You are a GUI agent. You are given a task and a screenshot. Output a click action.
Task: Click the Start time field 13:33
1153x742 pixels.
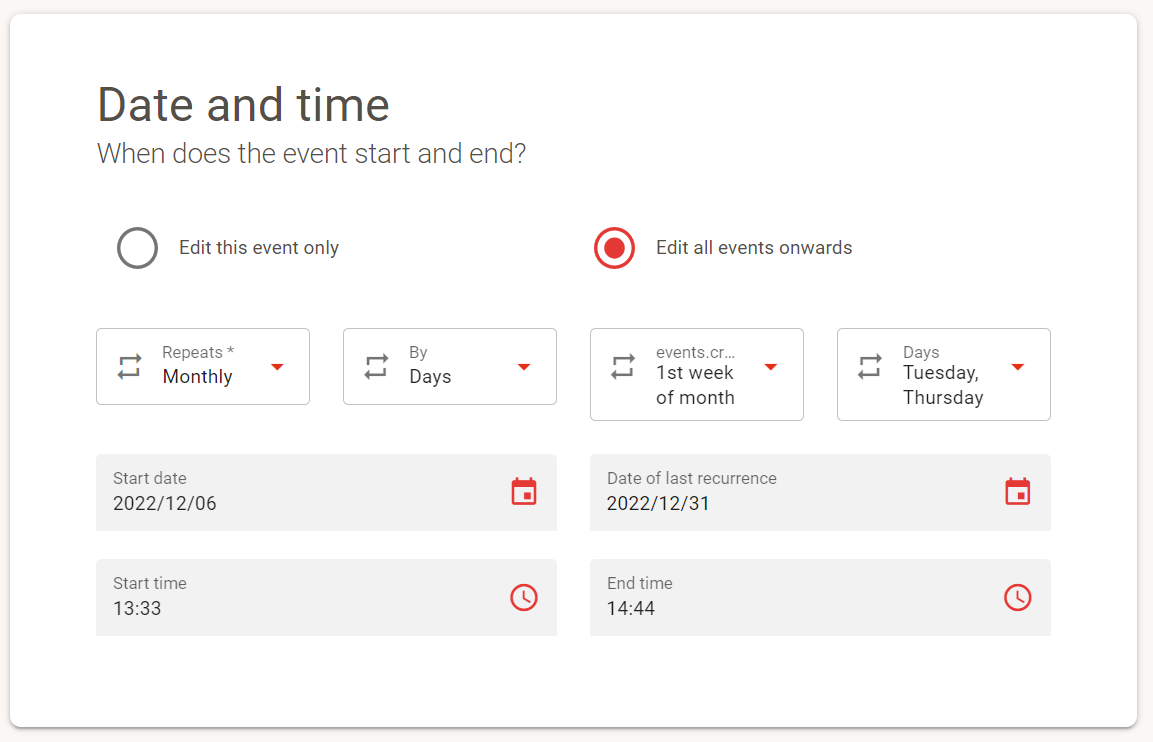[326, 598]
